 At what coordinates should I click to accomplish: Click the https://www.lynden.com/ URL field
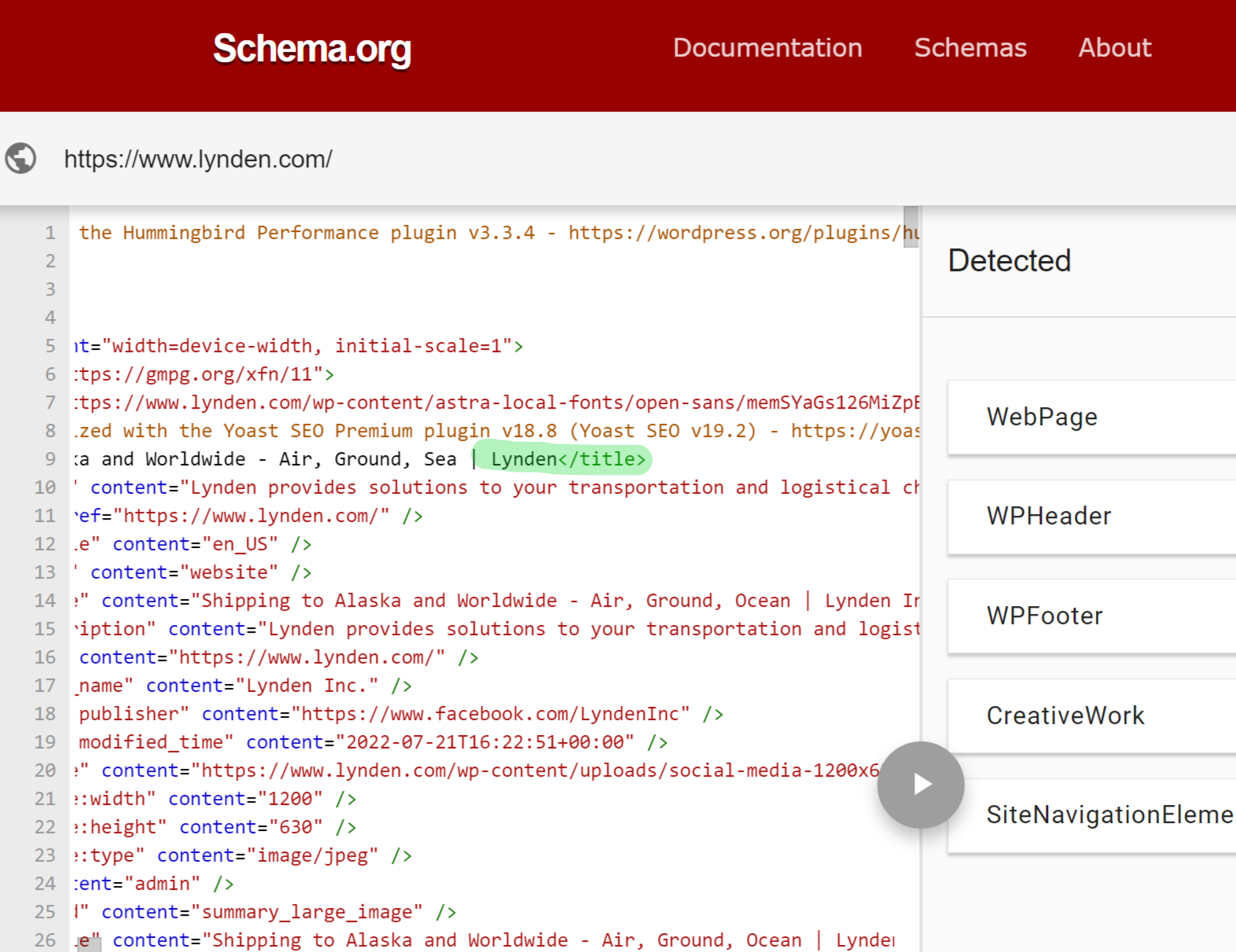click(198, 160)
